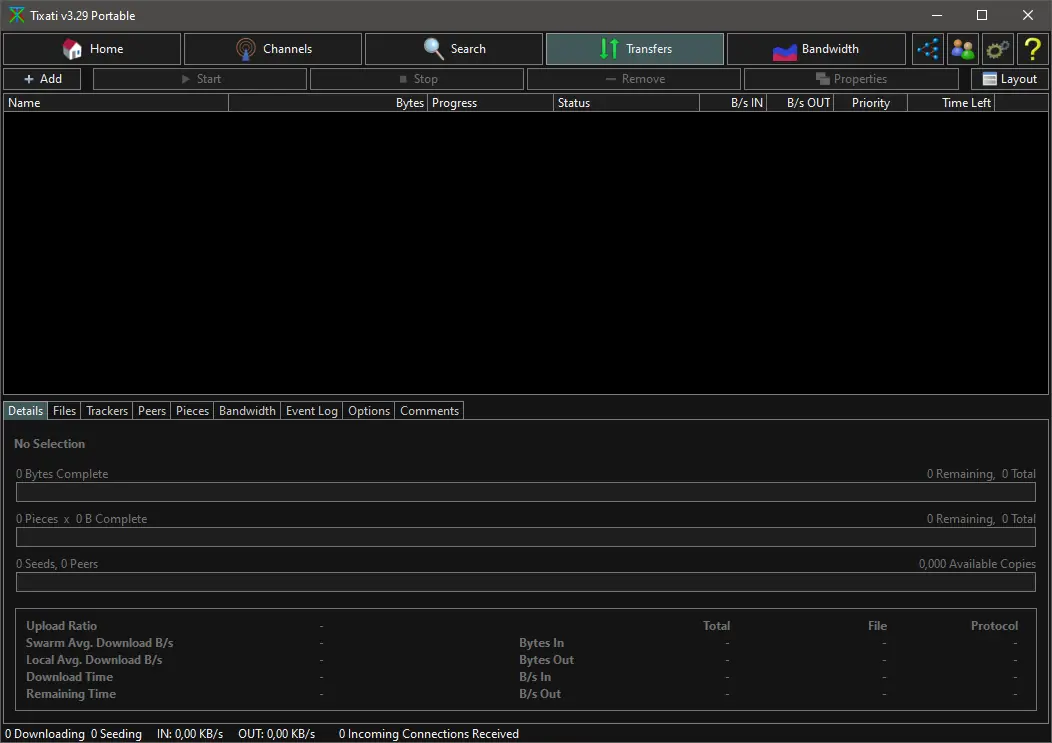Select the Transfers view button
Image resolution: width=1052 pixels, height=743 pixels.
pyautogui.click(x=635, y=49)
